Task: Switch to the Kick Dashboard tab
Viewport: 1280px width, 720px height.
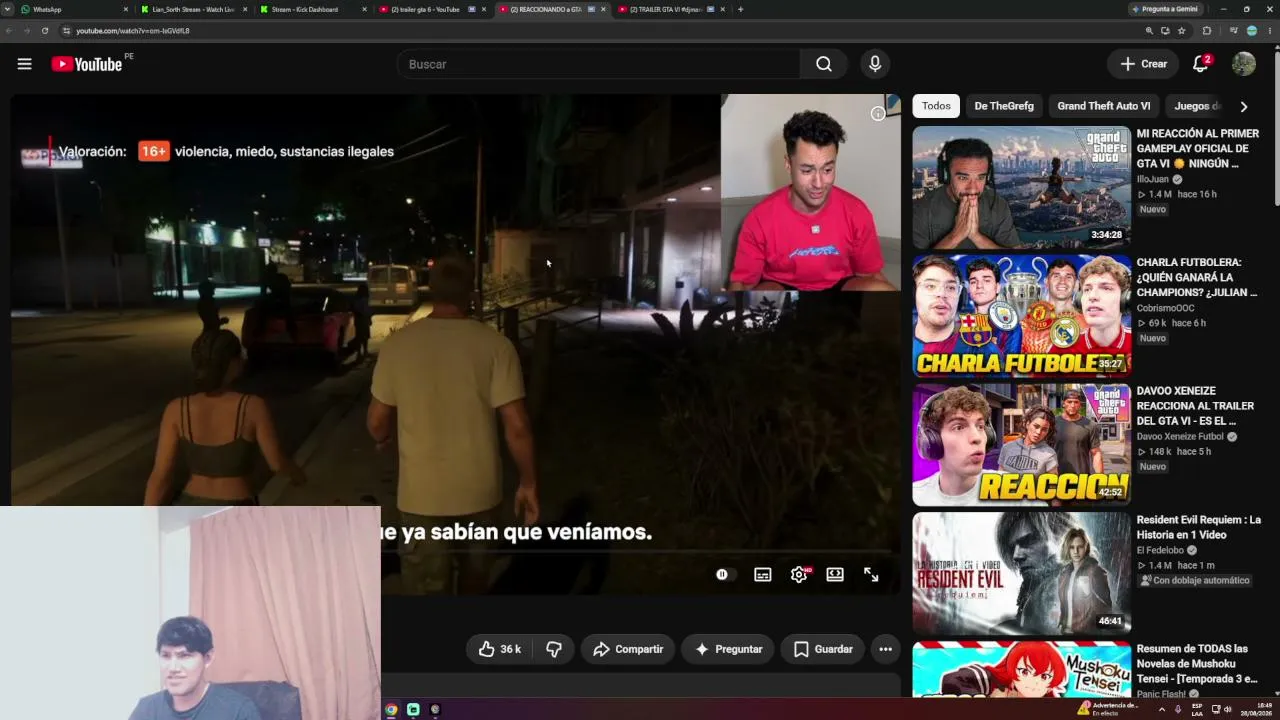Action: (x=312, y=9)
